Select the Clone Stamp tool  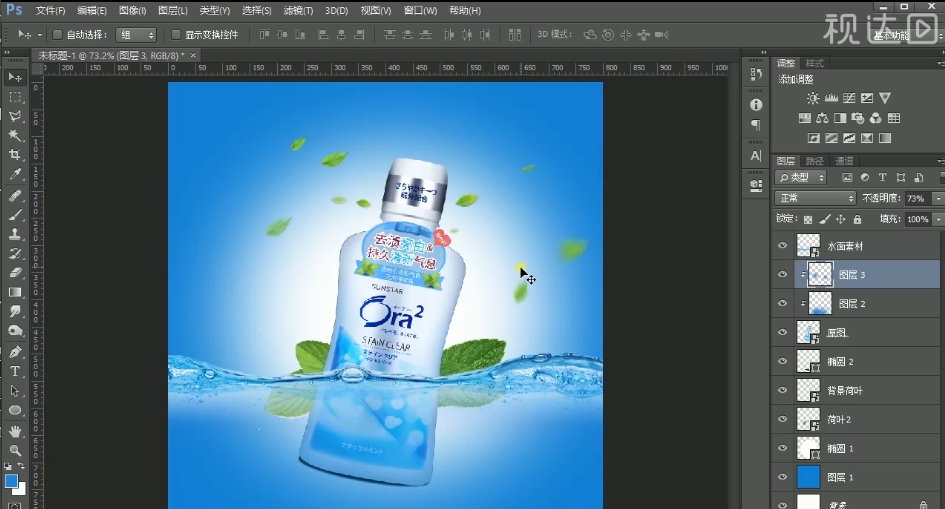tap(14, 234)
